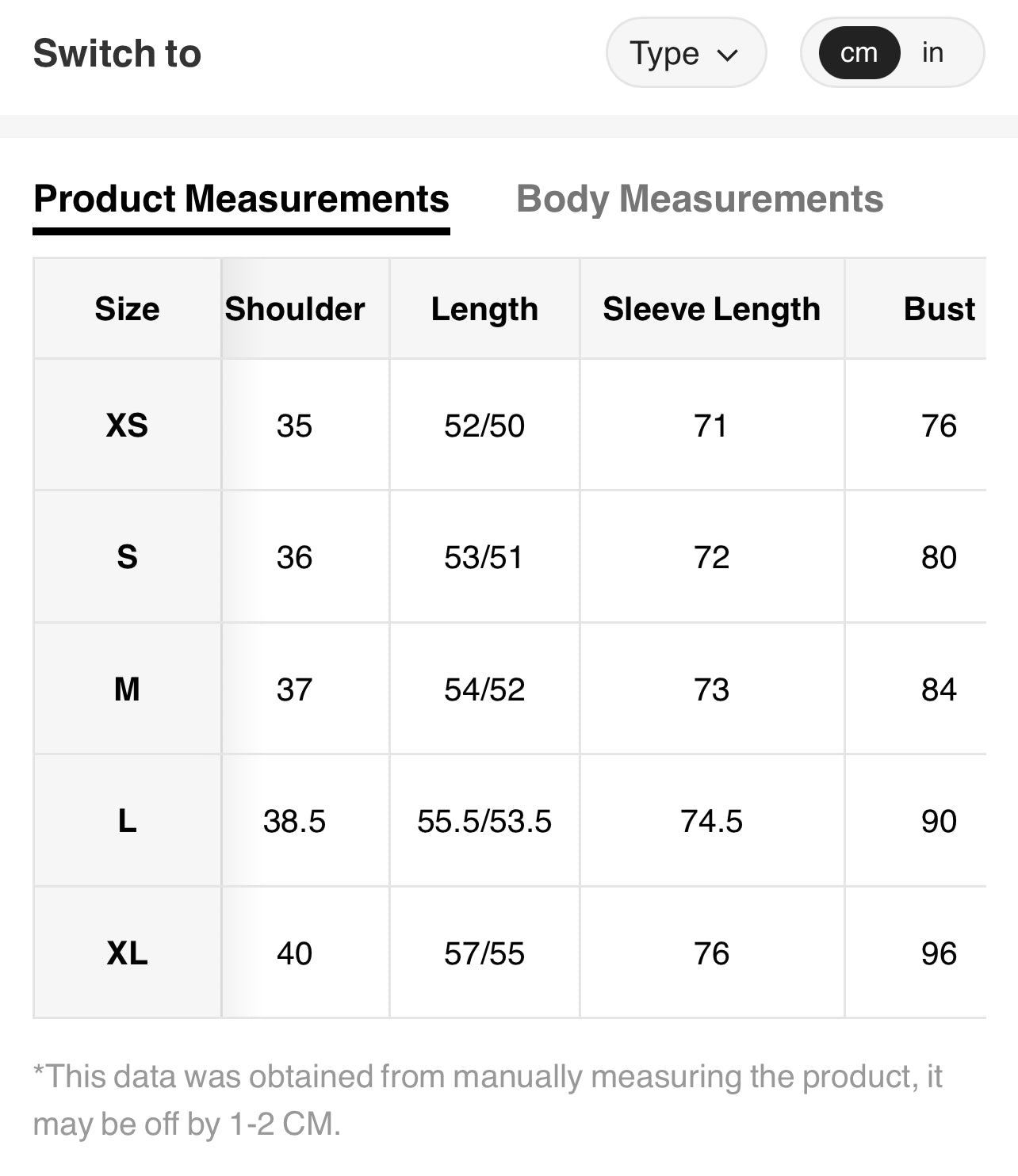Click the XL bust value 96
The image size is (1018, 1176).
coord(939,953)
